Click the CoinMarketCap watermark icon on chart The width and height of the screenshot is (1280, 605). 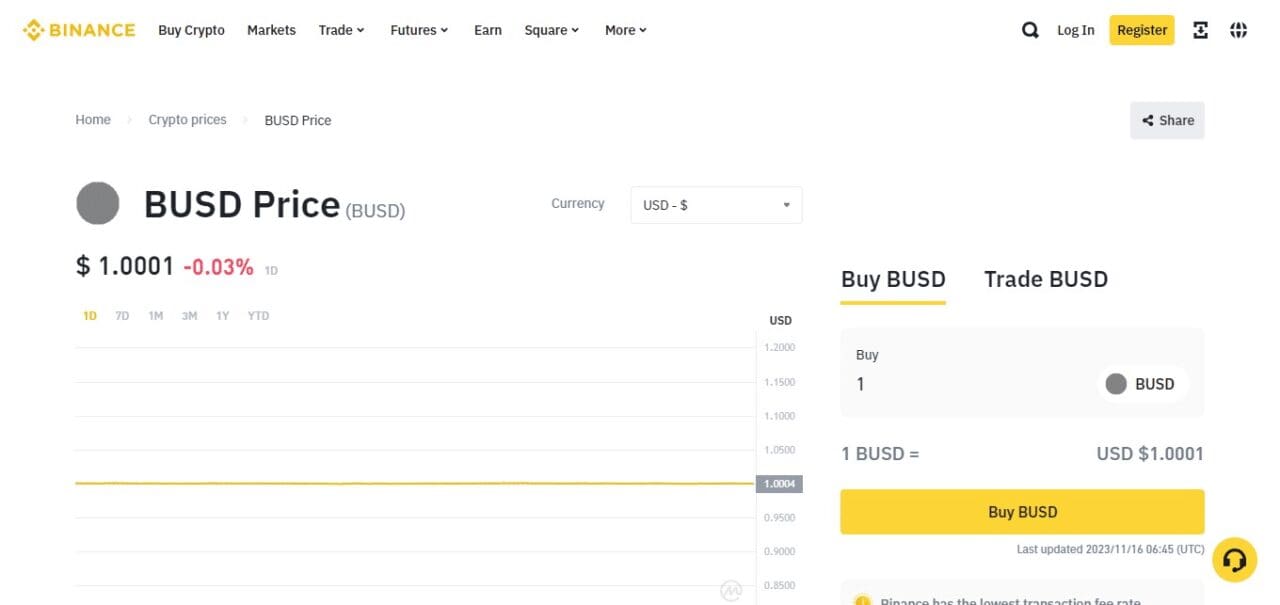[732, 591]
